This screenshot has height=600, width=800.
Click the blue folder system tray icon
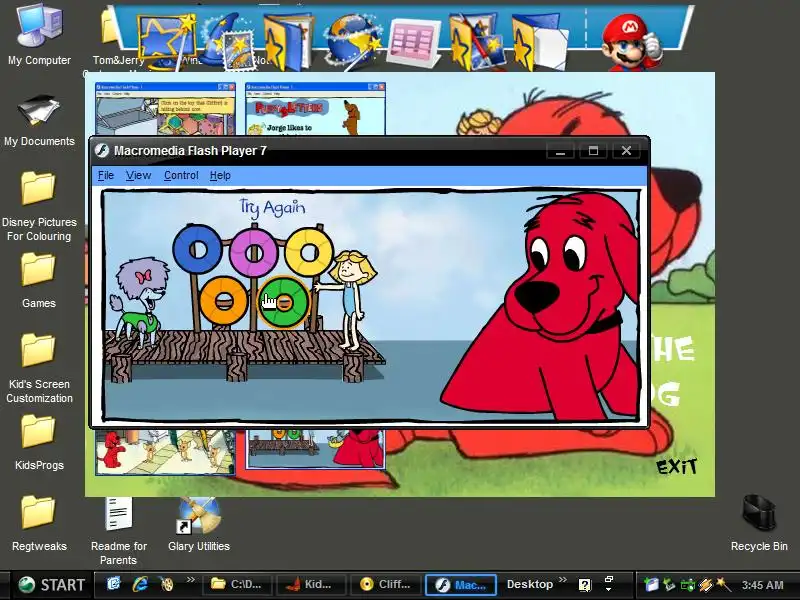point(651,584)
